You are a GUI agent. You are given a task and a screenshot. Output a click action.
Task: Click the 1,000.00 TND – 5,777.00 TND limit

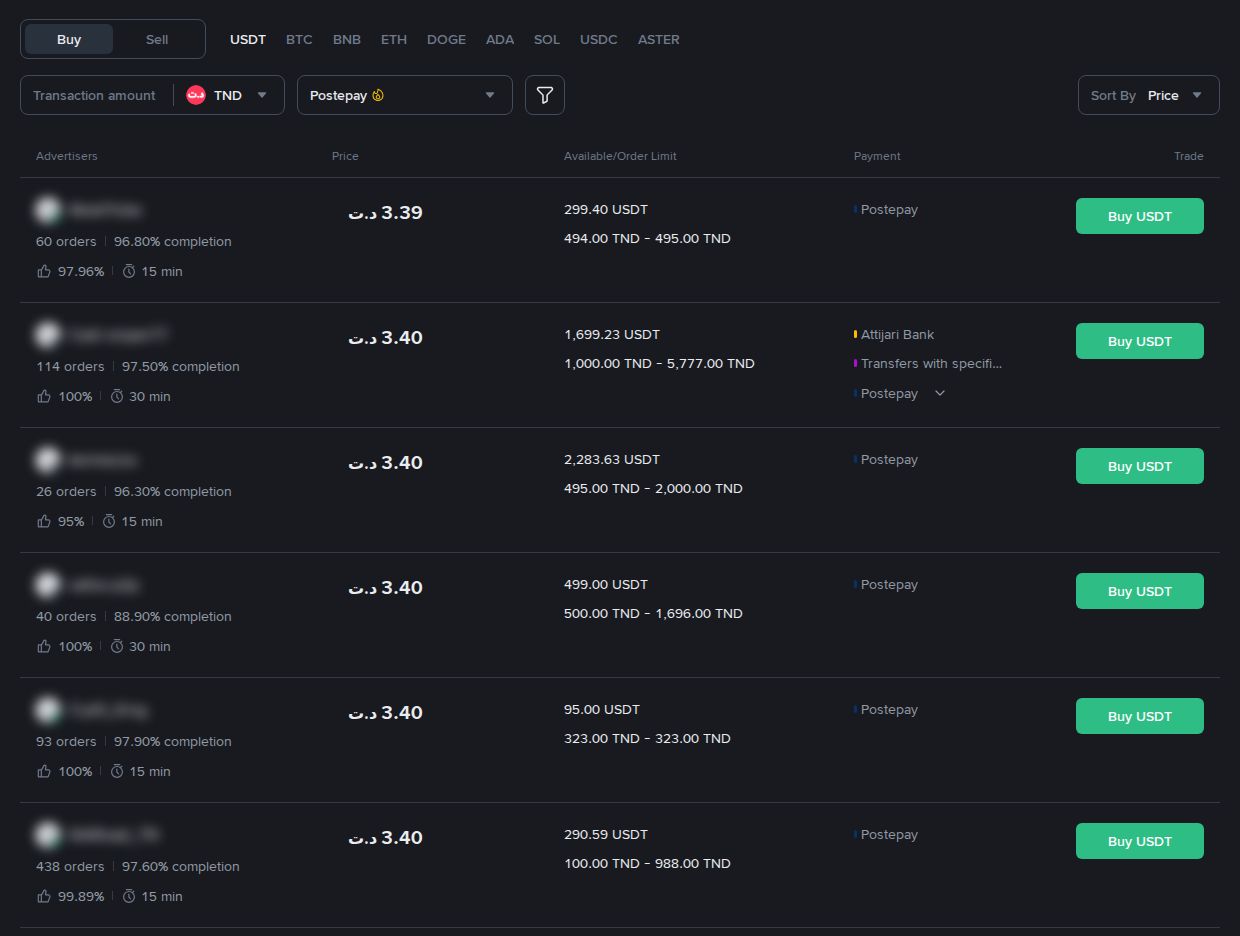pos(659,363)
